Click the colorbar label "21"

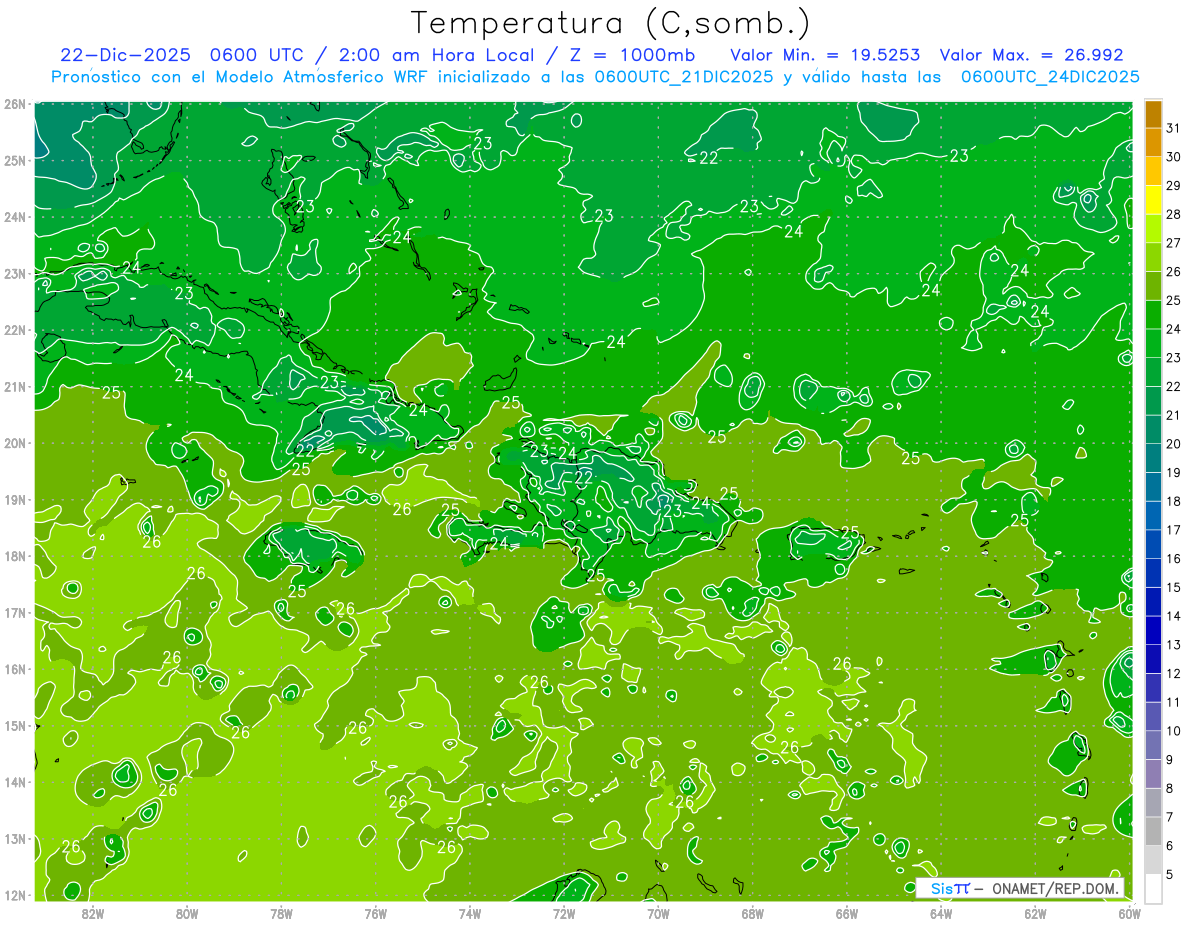[1173, 415]
